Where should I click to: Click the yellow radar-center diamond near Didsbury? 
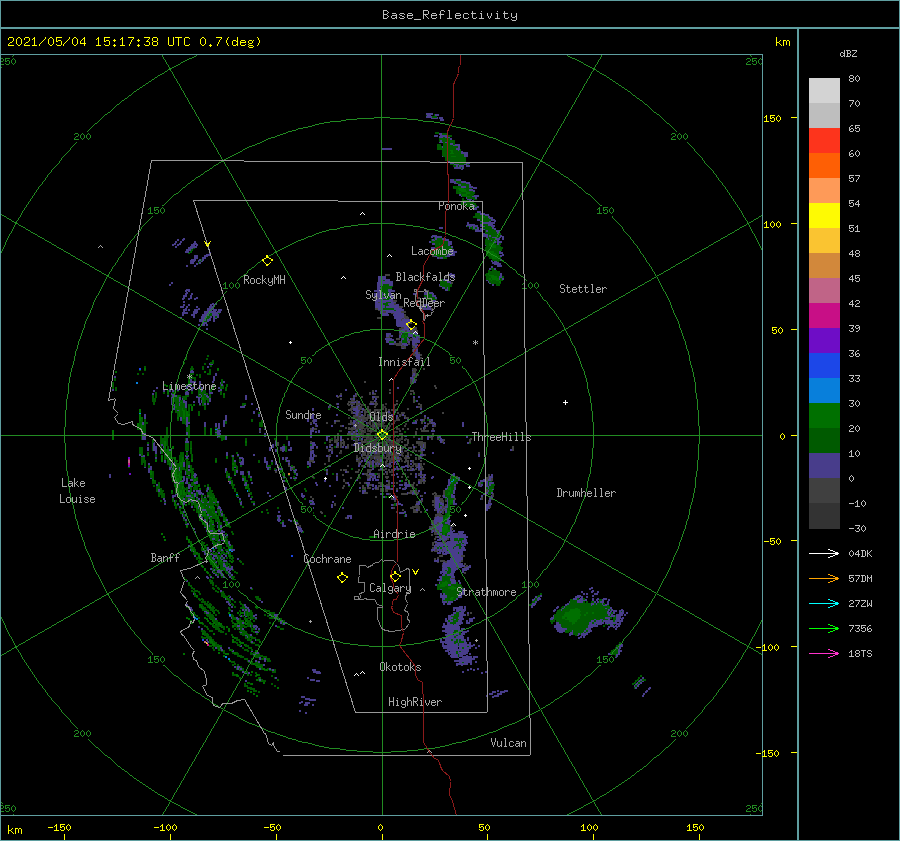click(382, 435)
